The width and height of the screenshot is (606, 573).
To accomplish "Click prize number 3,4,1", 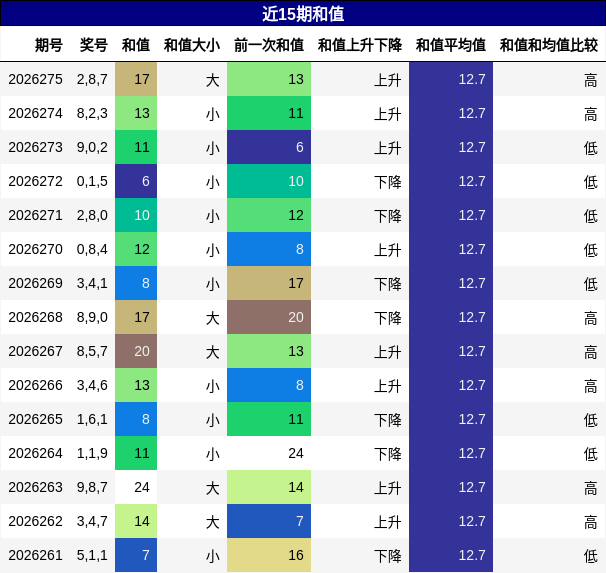I will tap(92, 283).
